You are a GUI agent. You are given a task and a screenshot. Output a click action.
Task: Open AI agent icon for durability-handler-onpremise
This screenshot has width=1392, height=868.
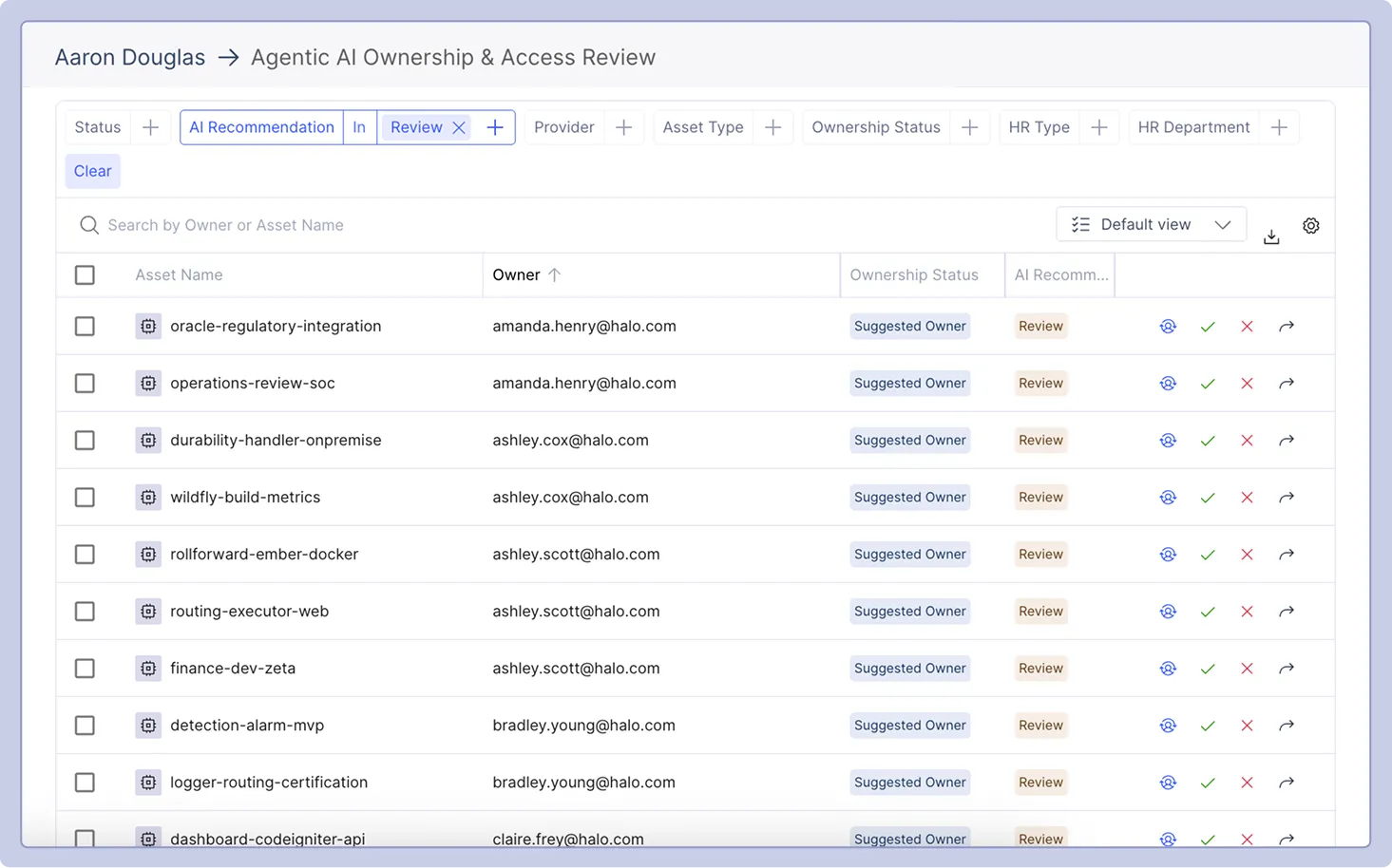coord(1168,441)
